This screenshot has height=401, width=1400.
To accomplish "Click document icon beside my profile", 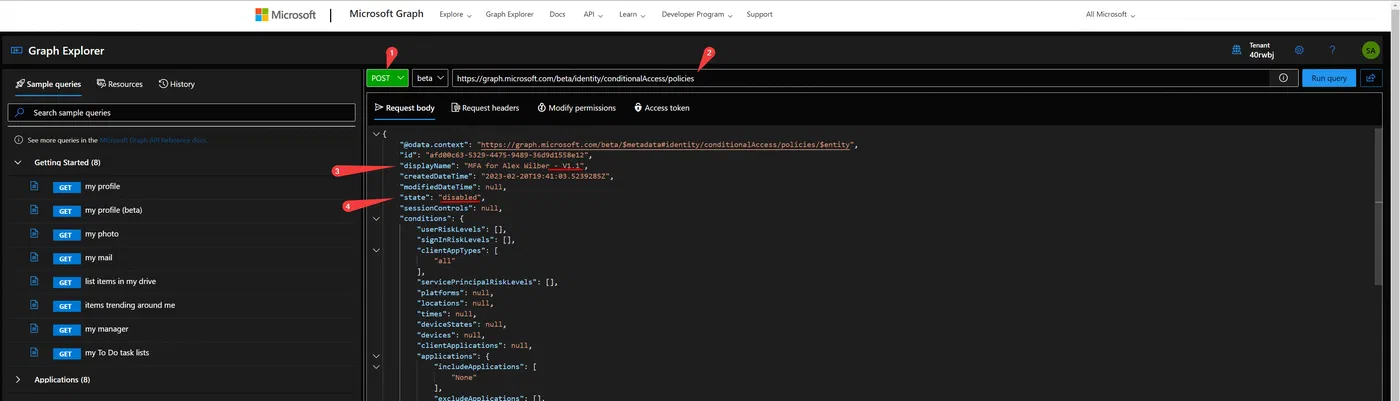I will coord(34,186).
